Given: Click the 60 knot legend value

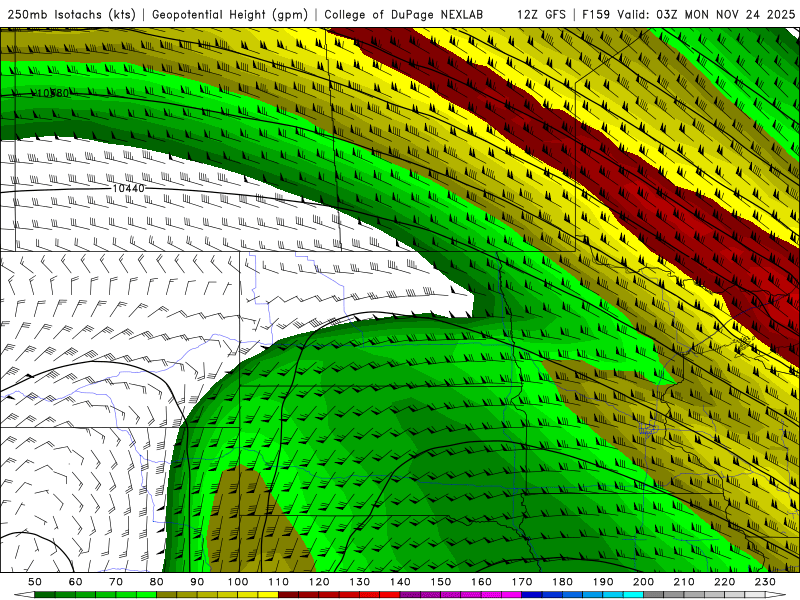Looking at the screenshot, I should pos(76,582).
